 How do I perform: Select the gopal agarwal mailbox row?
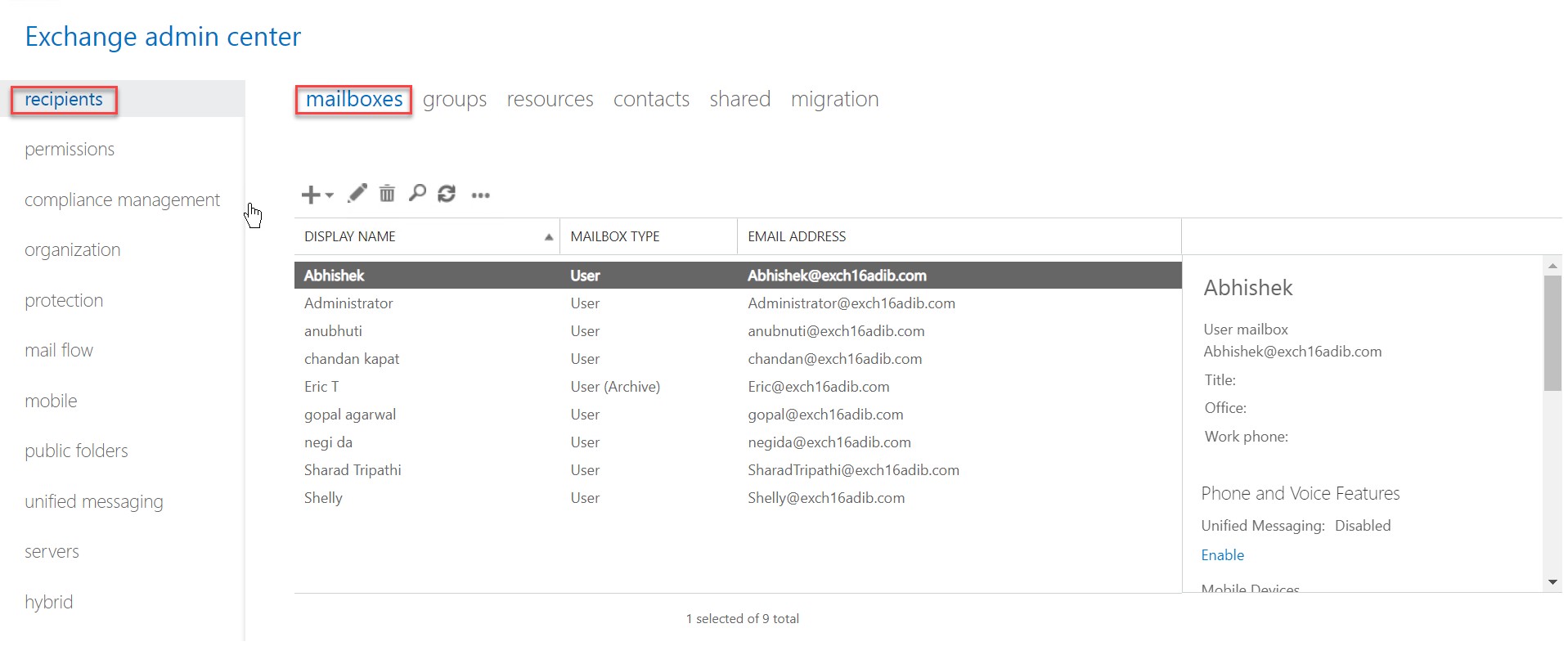[738, 415]
